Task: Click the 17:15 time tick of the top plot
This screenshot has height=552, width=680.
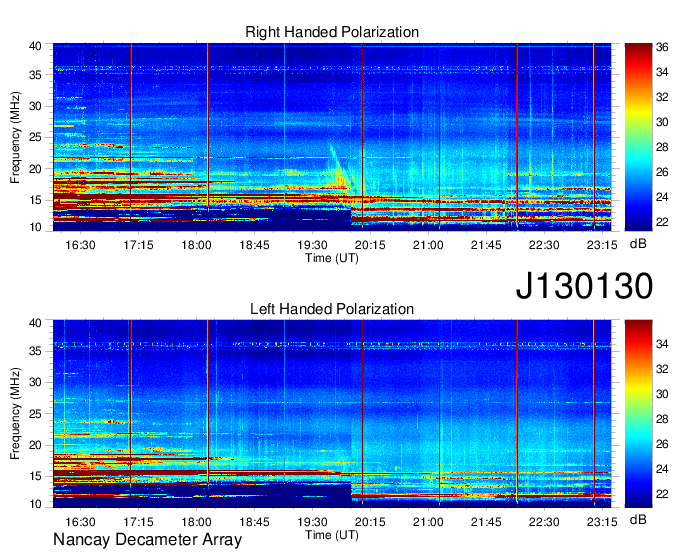Action: [138, 245]
